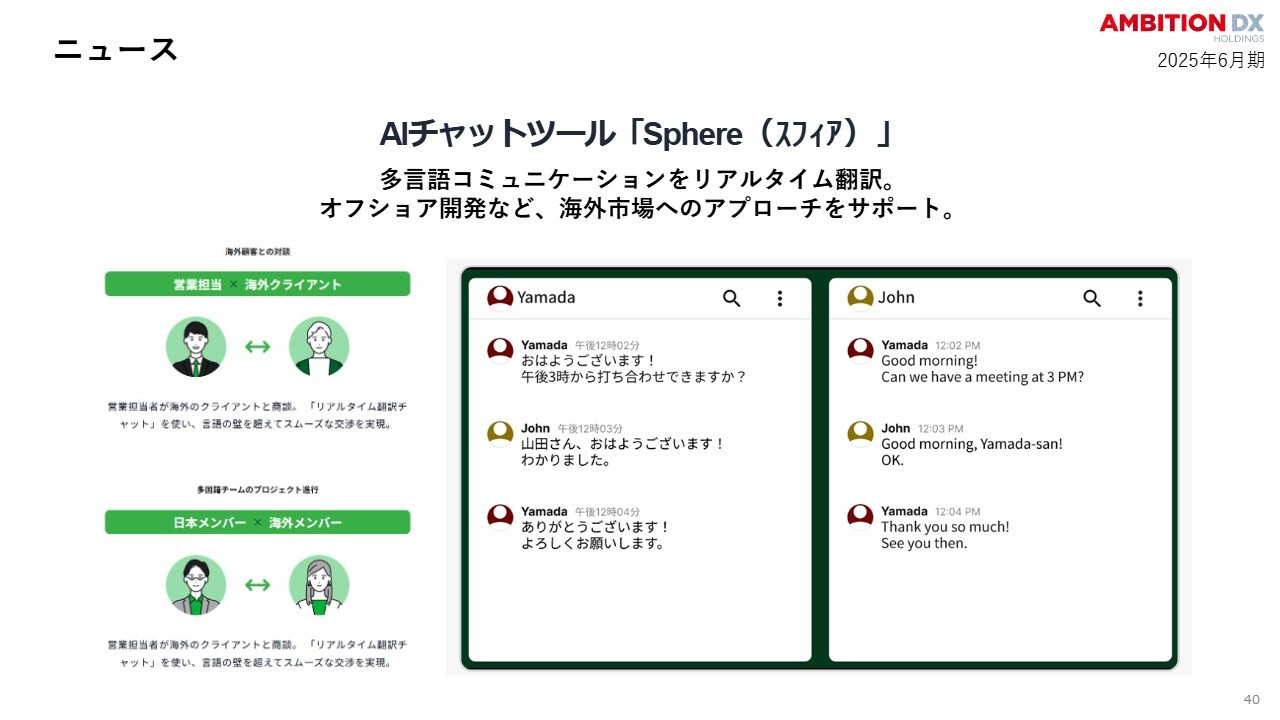Select the female overseas member illustration
The height and width of the screenshot is (720, 1280).
[319, 585]
